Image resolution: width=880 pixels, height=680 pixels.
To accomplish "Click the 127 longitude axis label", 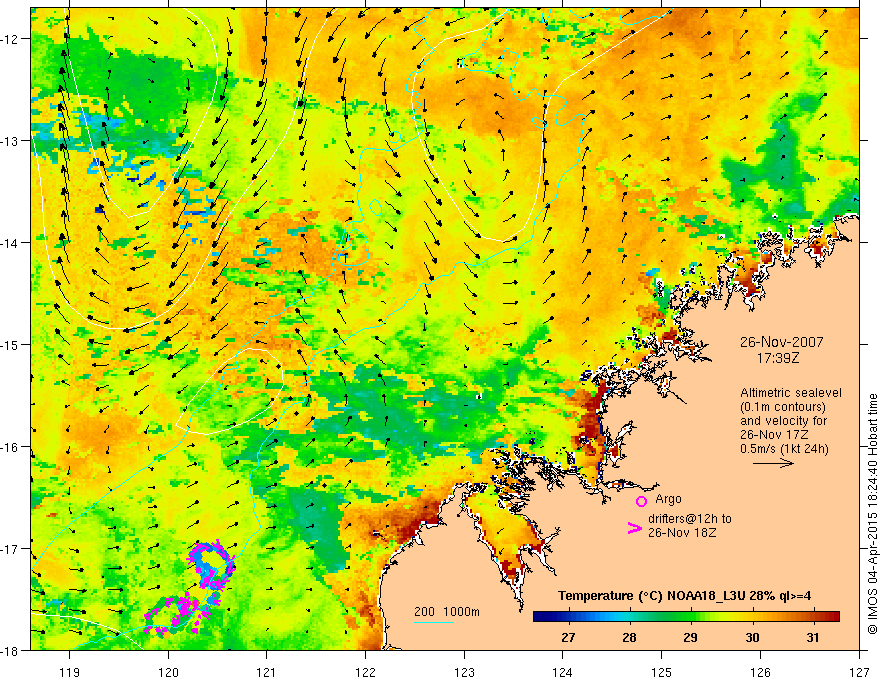I will (859, 673).
